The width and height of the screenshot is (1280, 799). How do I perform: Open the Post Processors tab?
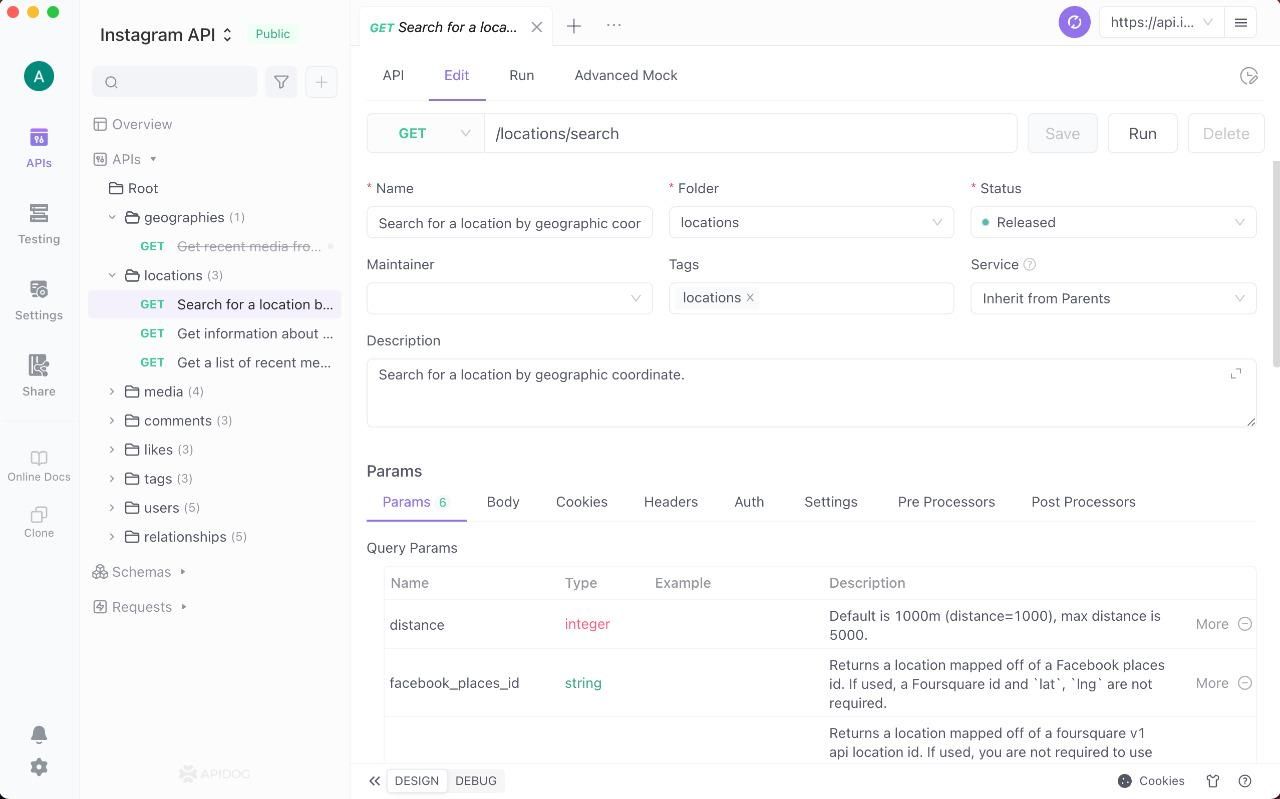click(1083, 502)
